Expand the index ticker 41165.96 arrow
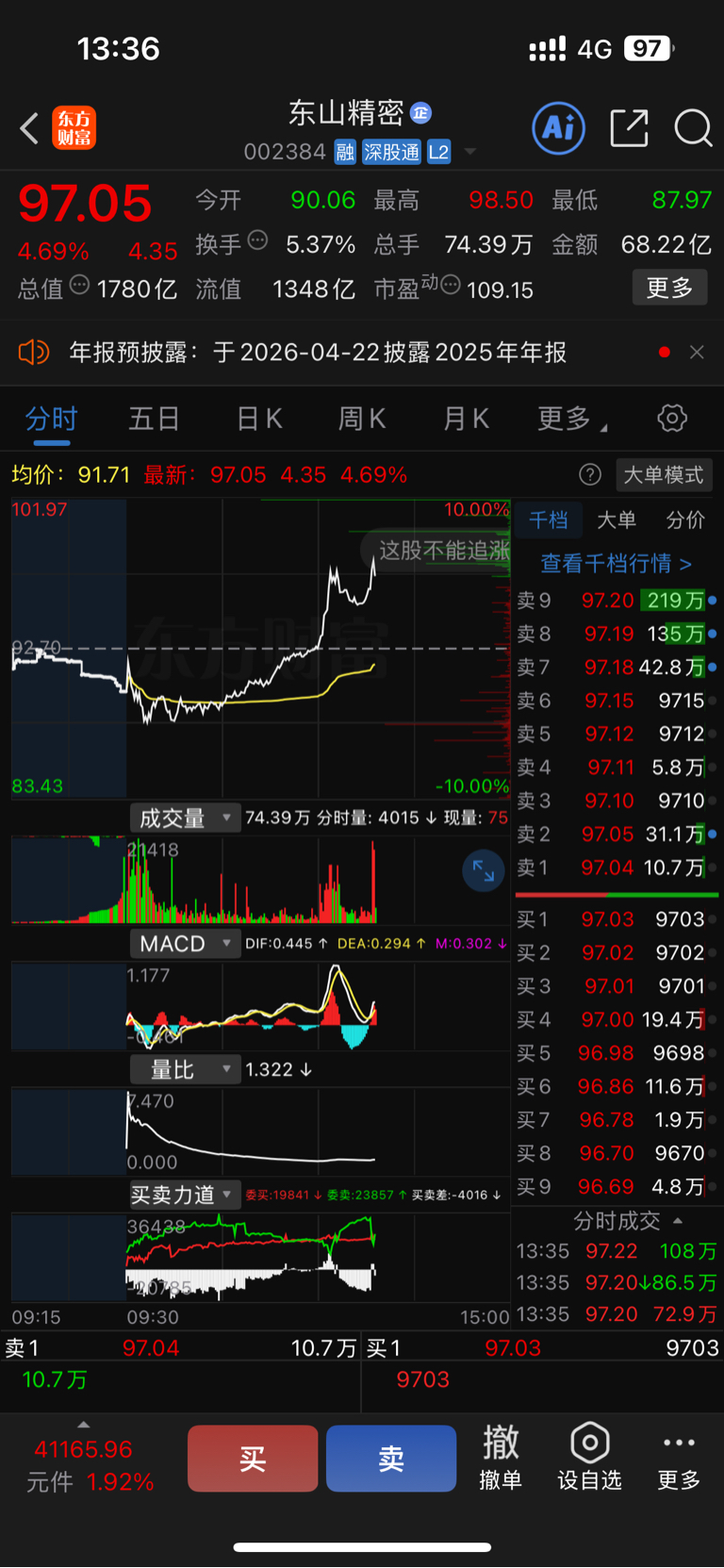Viewport: 724px width, 1568px height. coord(84,1425)
